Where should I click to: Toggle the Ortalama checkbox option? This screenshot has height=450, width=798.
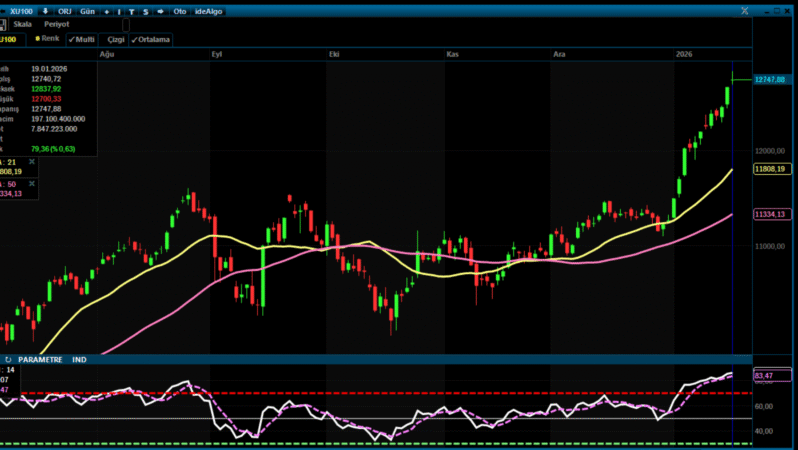point(151,40)
